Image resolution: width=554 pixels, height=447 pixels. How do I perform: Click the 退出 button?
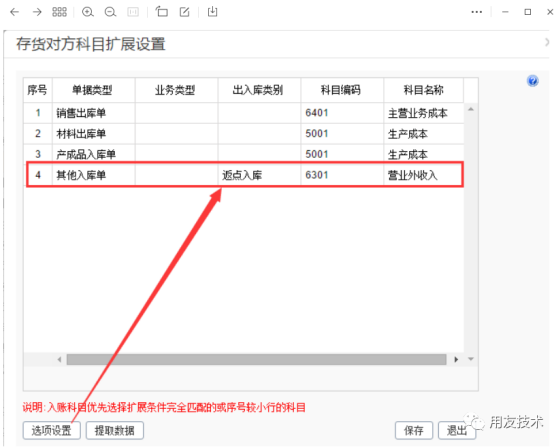coord(457,430)
